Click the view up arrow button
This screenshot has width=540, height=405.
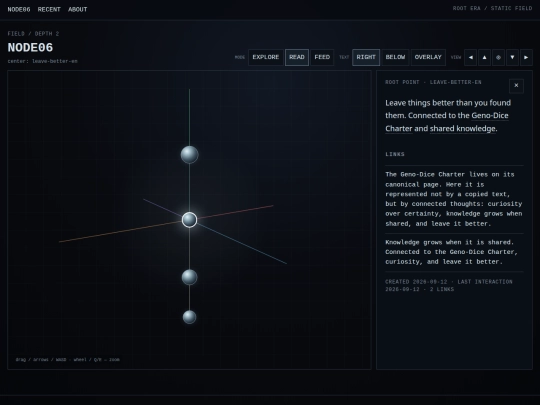click(485, 58)
